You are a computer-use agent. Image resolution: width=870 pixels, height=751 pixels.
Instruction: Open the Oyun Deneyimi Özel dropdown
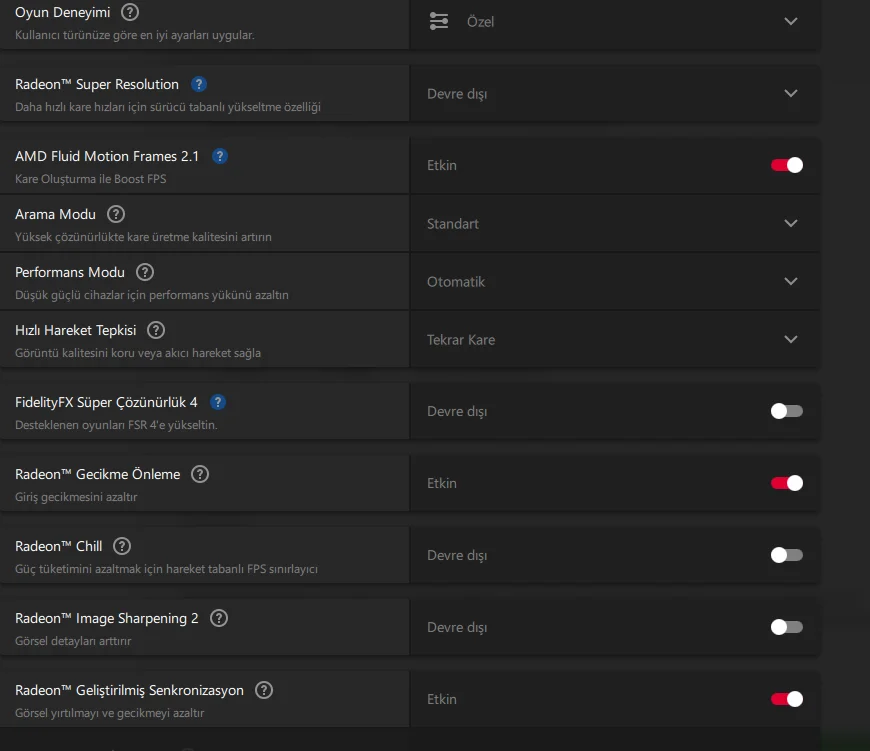615,22
